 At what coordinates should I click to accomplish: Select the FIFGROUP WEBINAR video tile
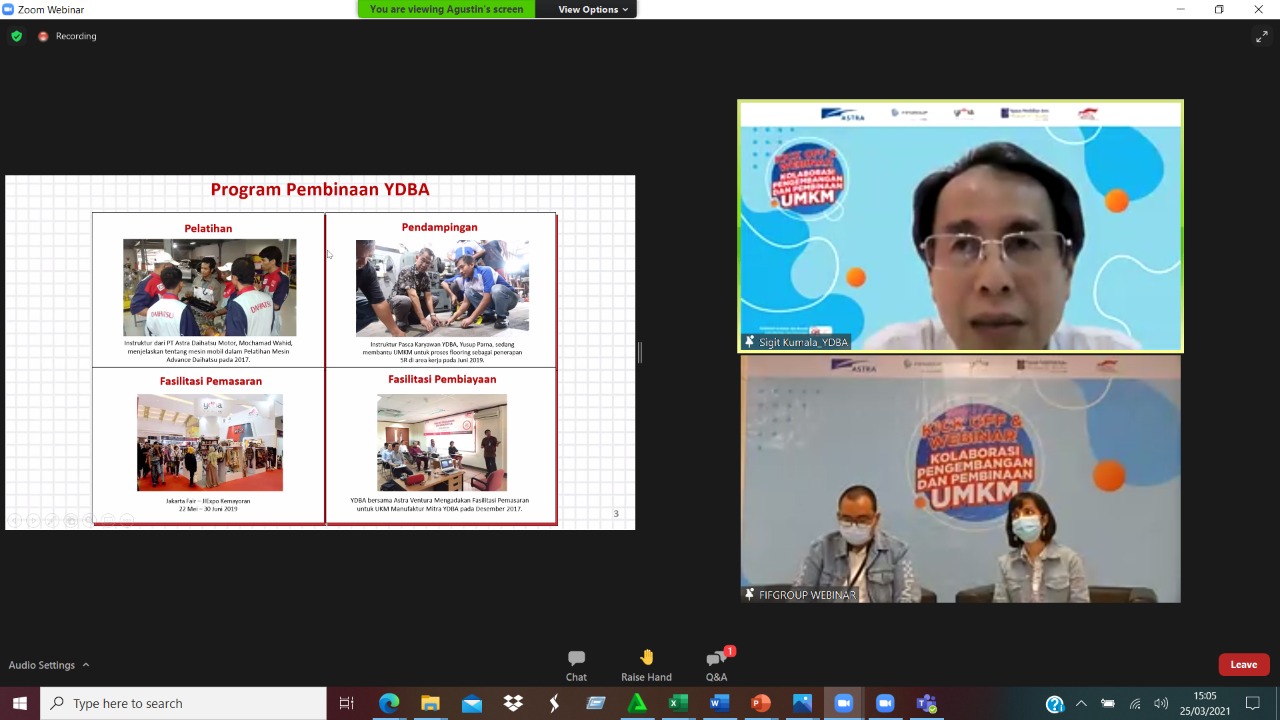960,480
